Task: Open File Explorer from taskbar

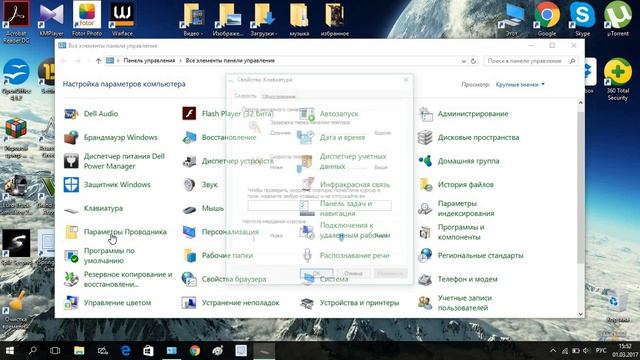Action: [x=79, y=351]
